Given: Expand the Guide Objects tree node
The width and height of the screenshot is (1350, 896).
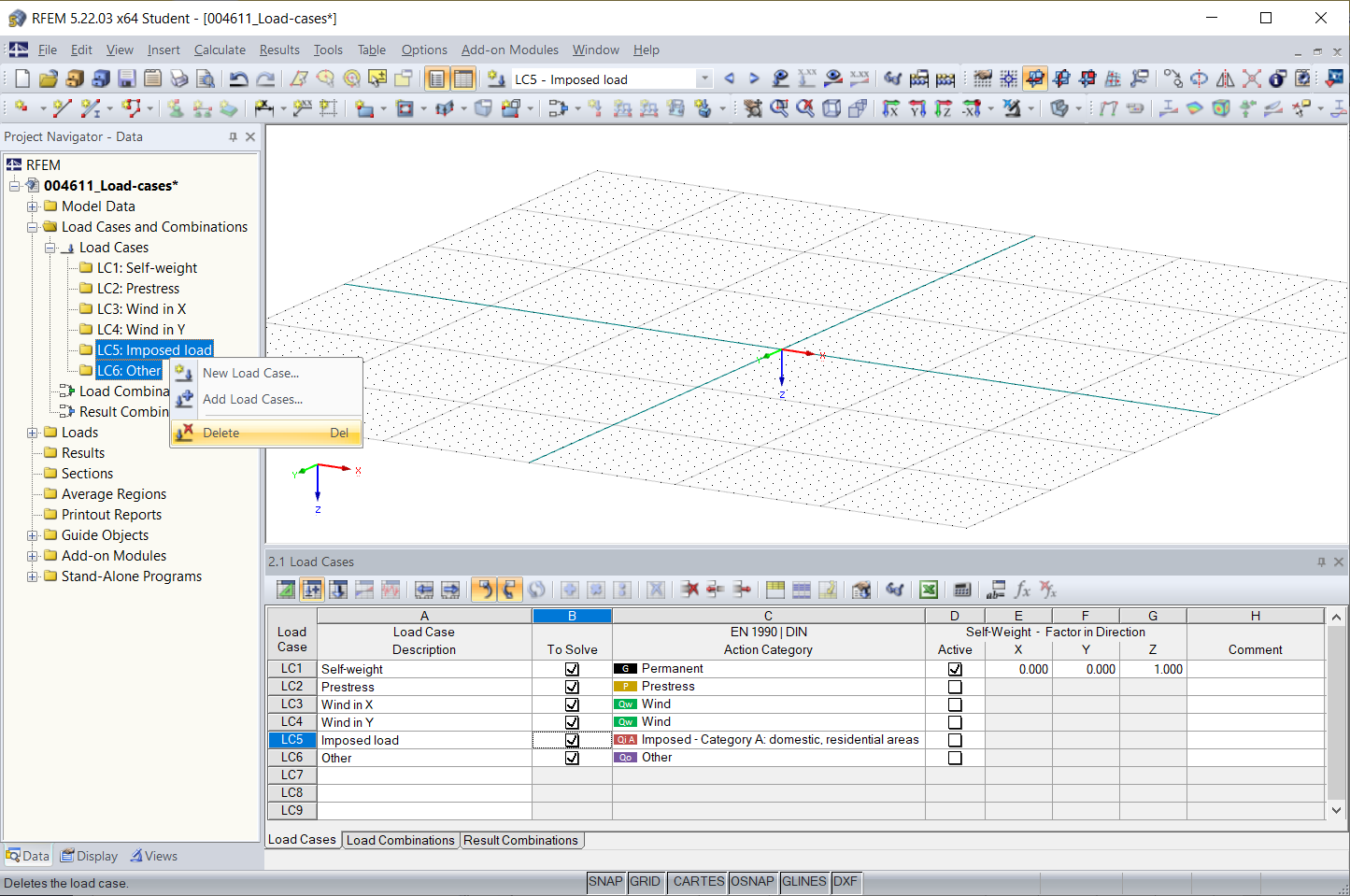Looking at the screenshot, I should pyautogui.click(x=32, y=535).
